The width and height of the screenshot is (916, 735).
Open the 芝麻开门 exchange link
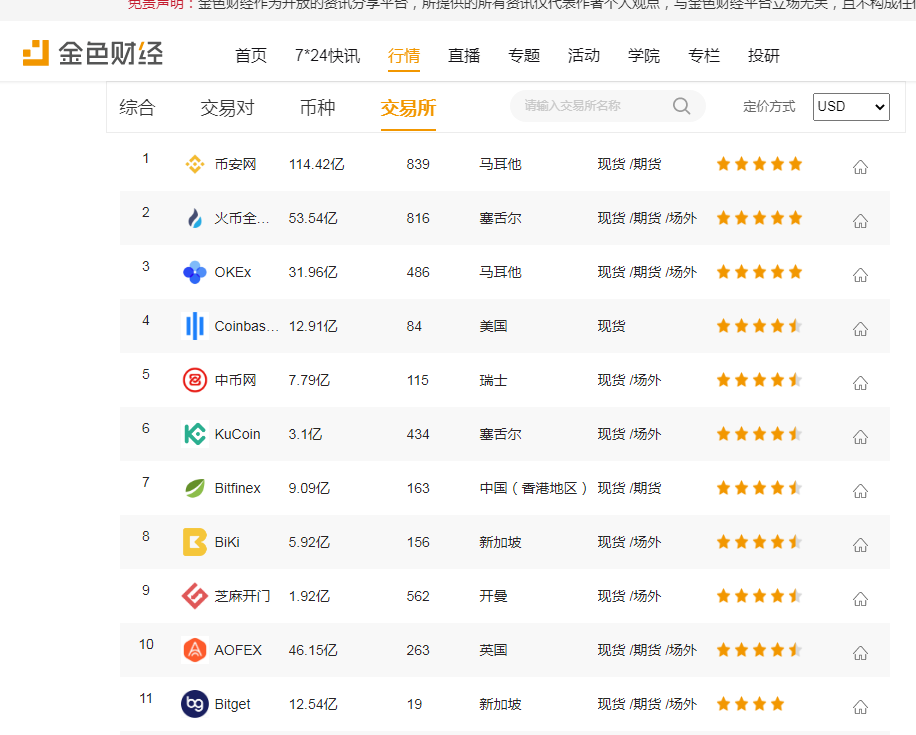tap(244, 595)
